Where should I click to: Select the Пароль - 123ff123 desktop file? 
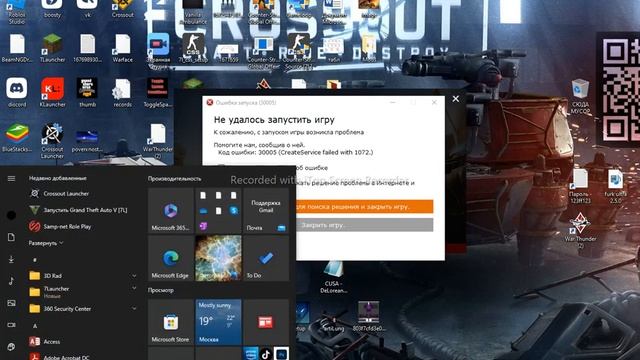[580, 187]
